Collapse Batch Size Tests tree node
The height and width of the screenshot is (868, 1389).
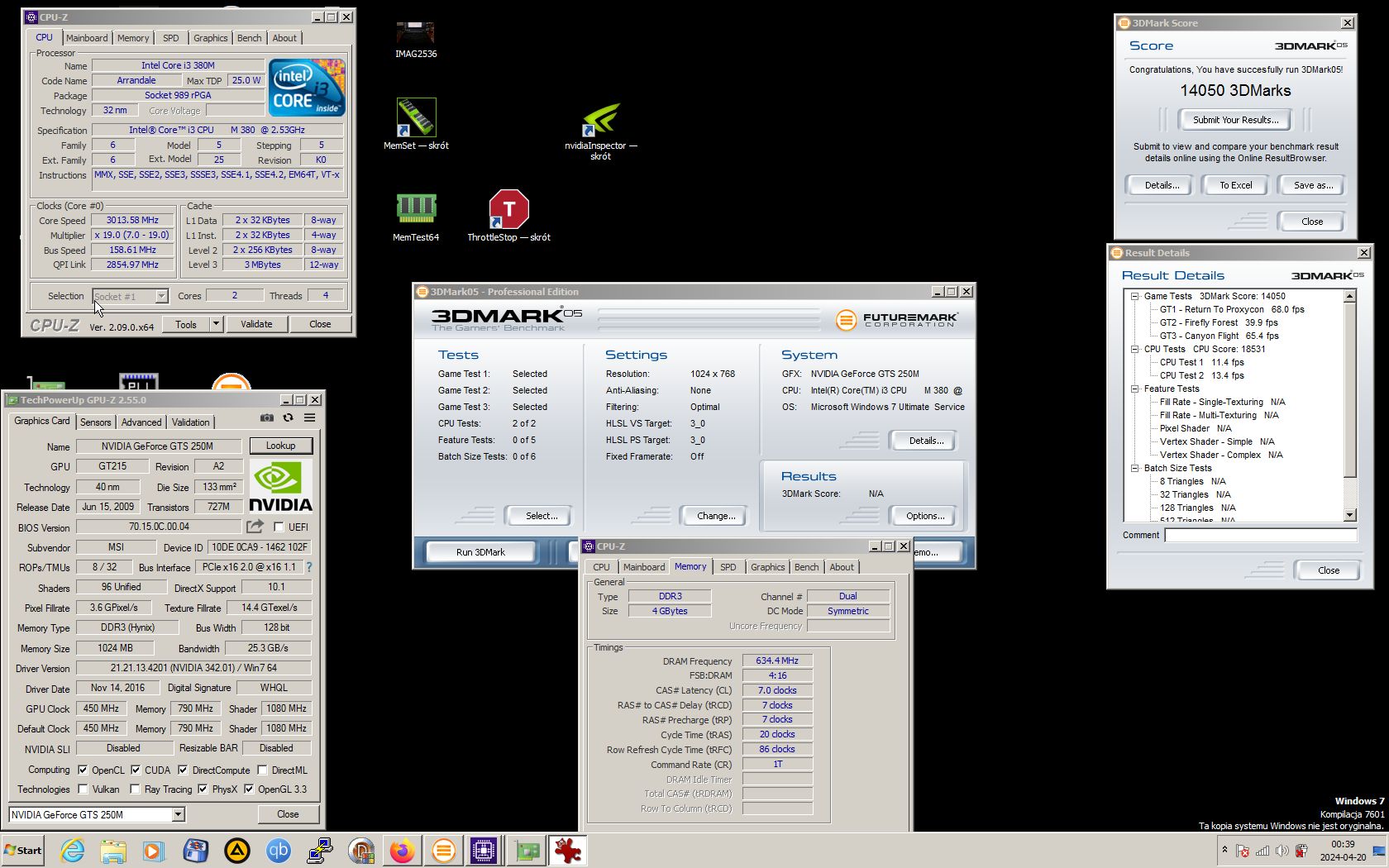tap(1135, 468)
